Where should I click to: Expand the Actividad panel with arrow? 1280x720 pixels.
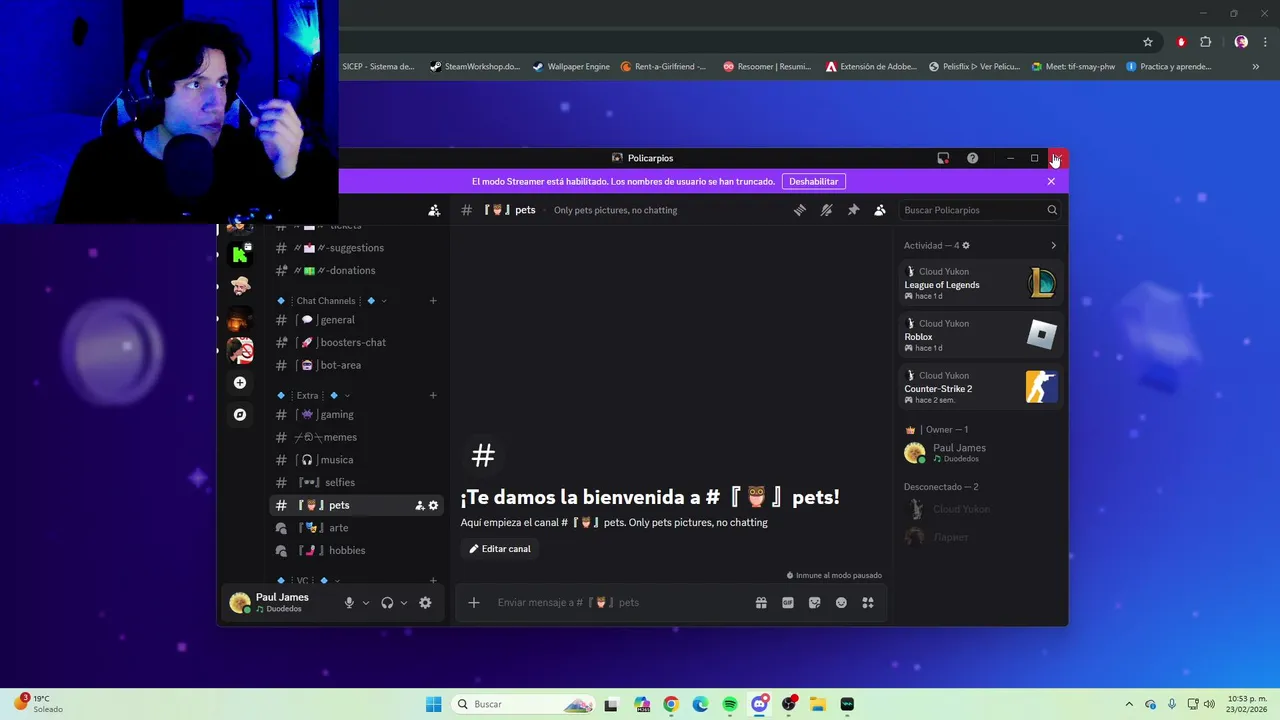tap(1053, 246)
